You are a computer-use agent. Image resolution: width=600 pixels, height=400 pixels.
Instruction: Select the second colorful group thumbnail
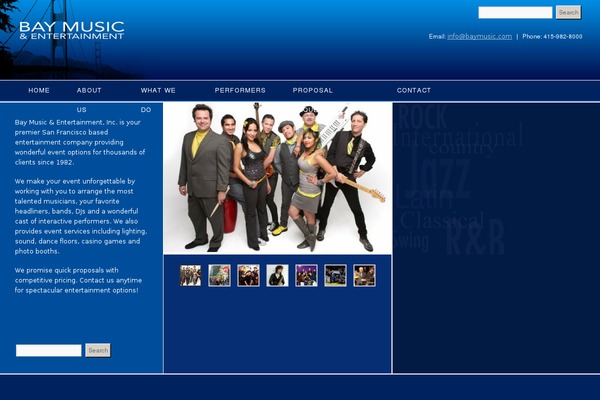pyautogui.click(x=220, y=275)
